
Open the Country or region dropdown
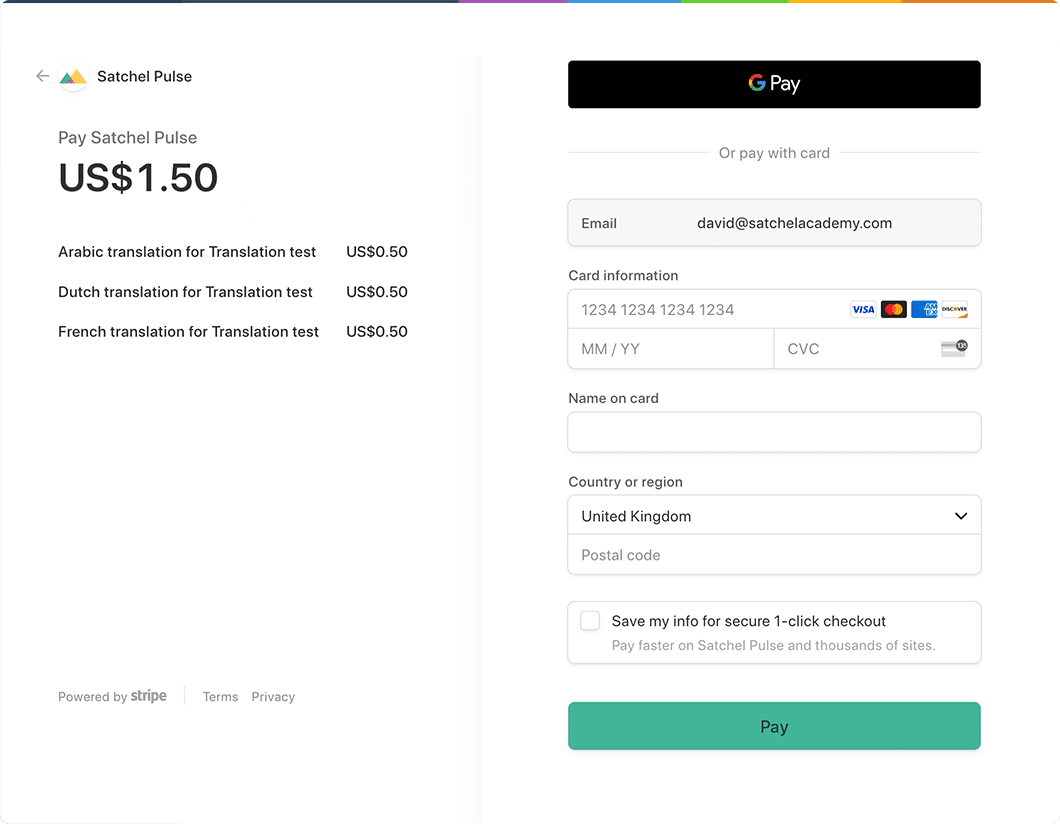[774, 516]
